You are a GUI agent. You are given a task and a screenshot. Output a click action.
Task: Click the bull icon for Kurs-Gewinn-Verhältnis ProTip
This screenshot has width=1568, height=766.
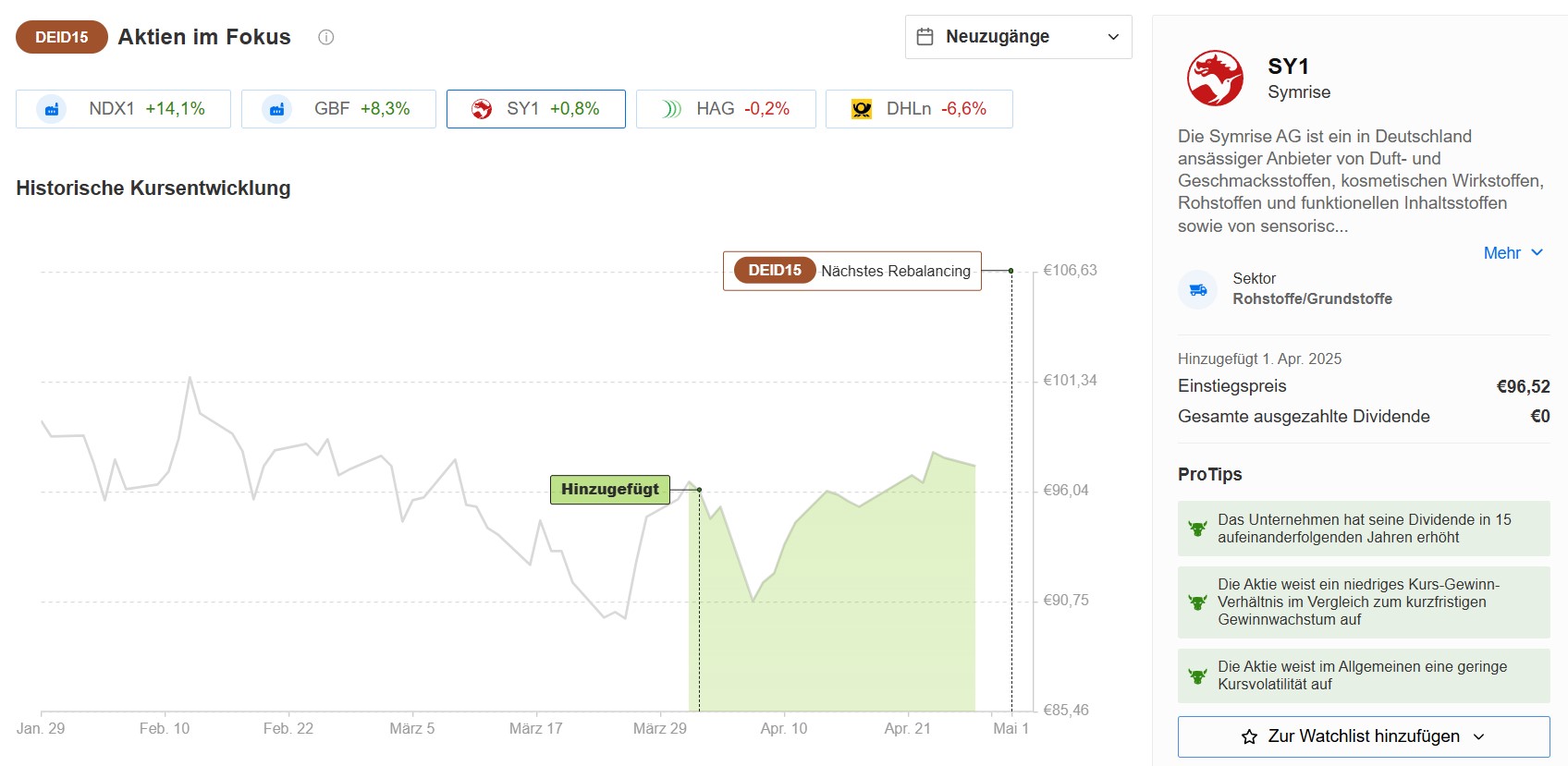[1197, 602]
